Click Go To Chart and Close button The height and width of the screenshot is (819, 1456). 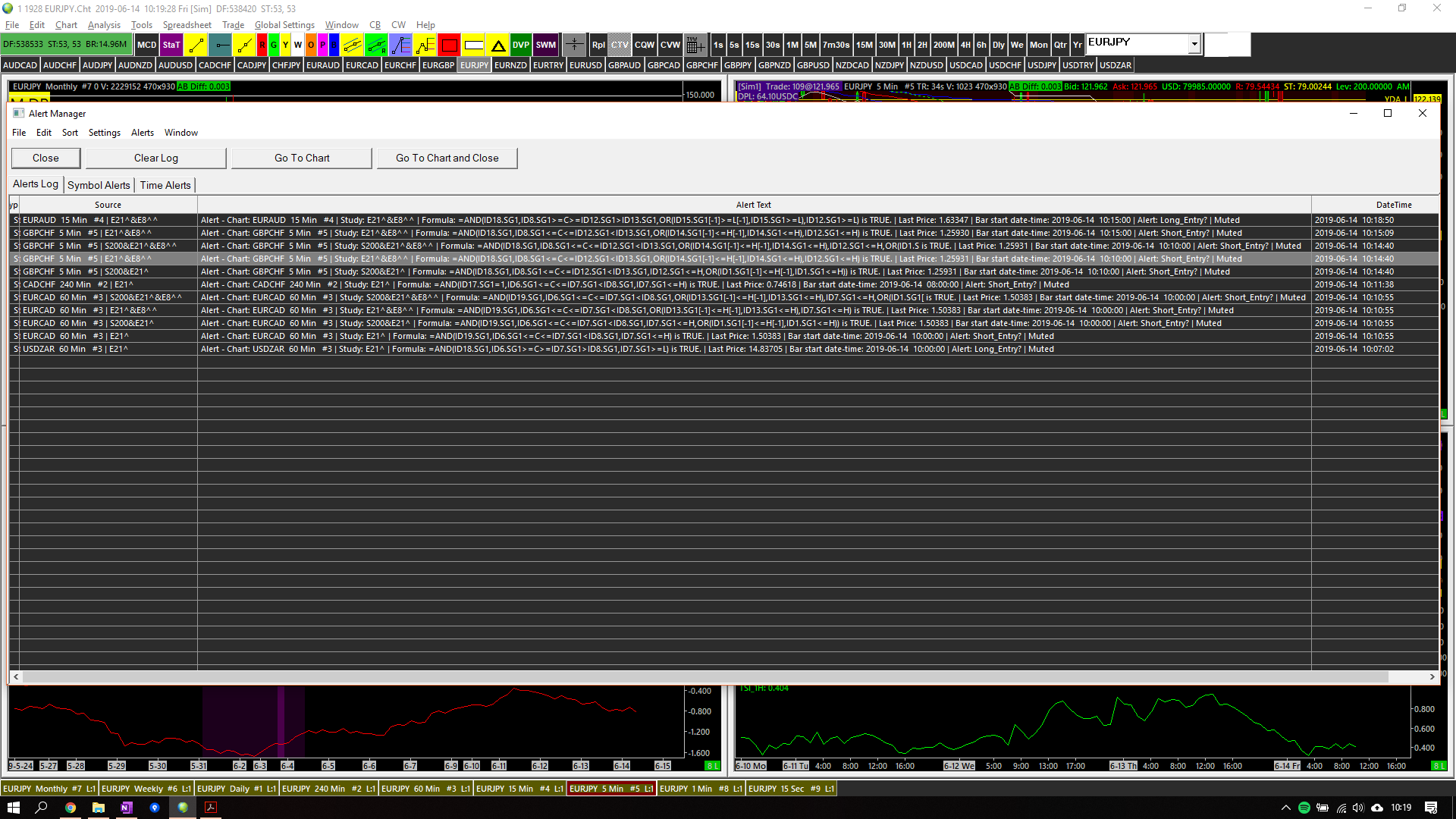pyautogui.click(x=447, y=158)
